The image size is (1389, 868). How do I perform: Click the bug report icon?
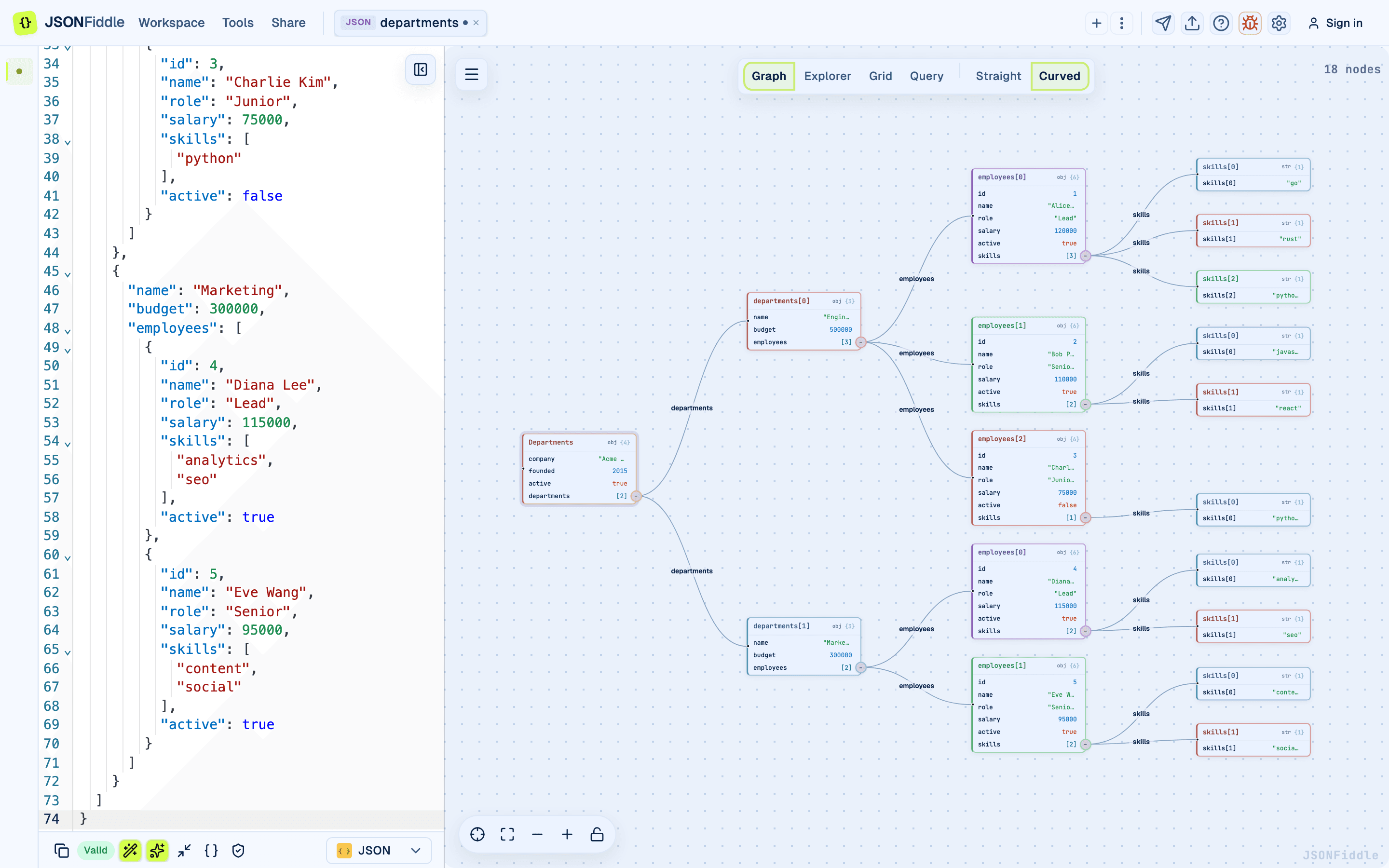1250,23
